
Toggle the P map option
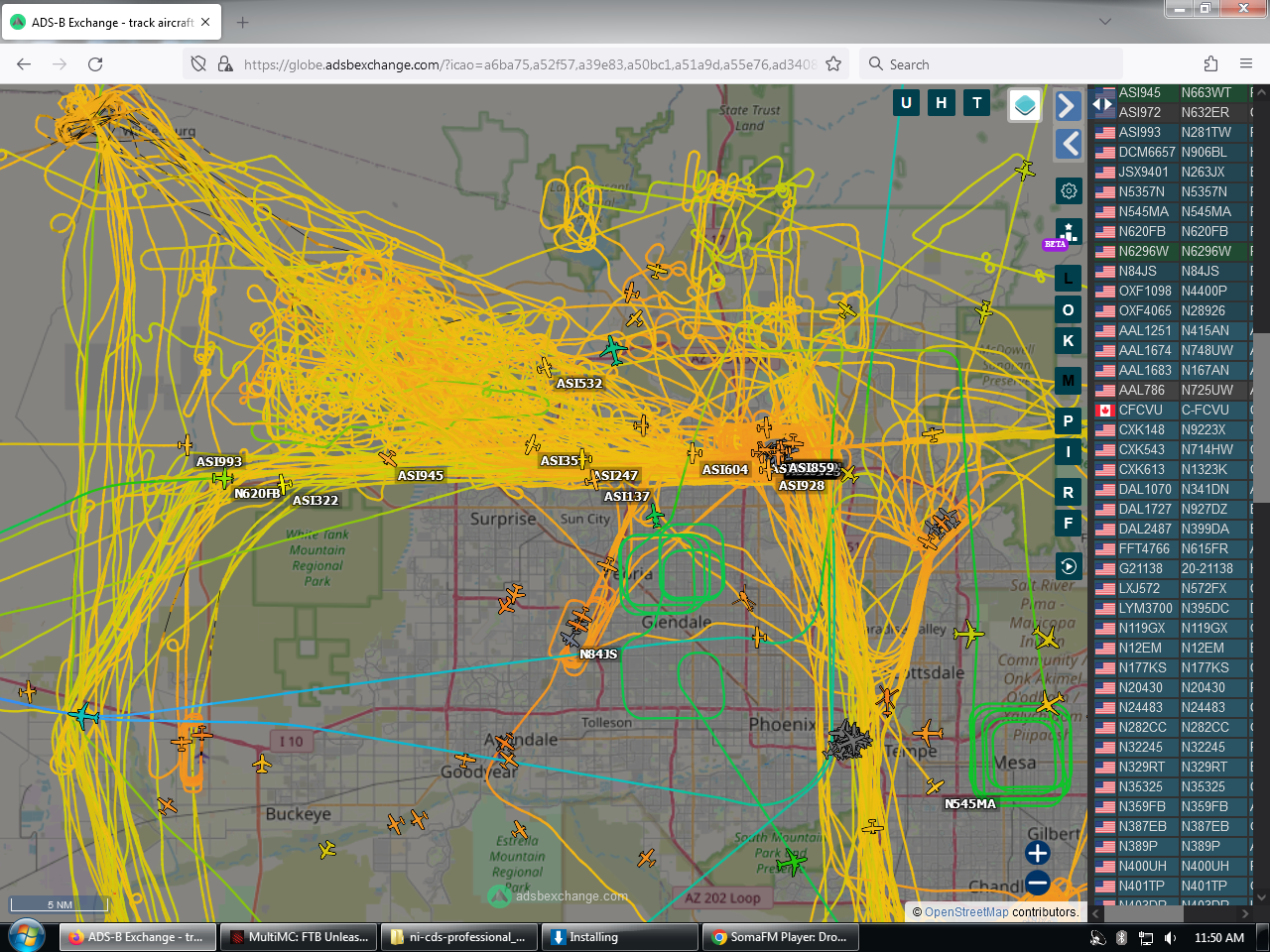click(x=1069, y=421)
